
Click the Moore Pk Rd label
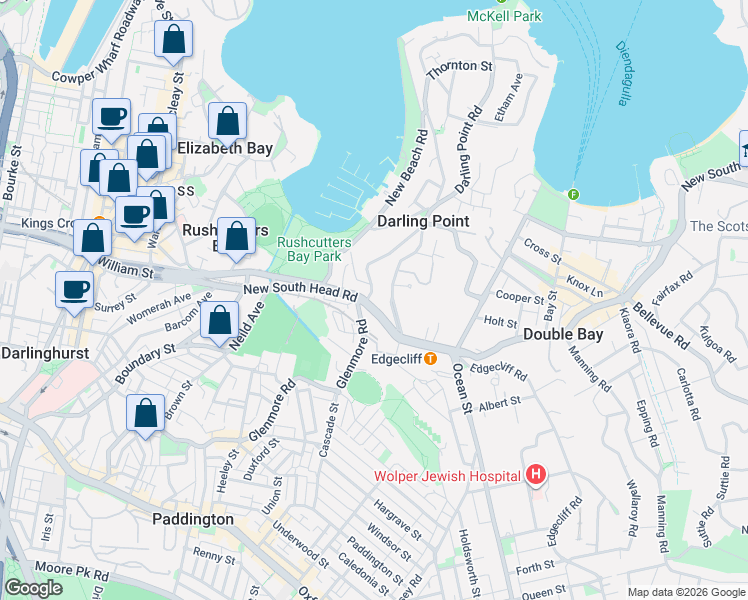coord(72,571)
